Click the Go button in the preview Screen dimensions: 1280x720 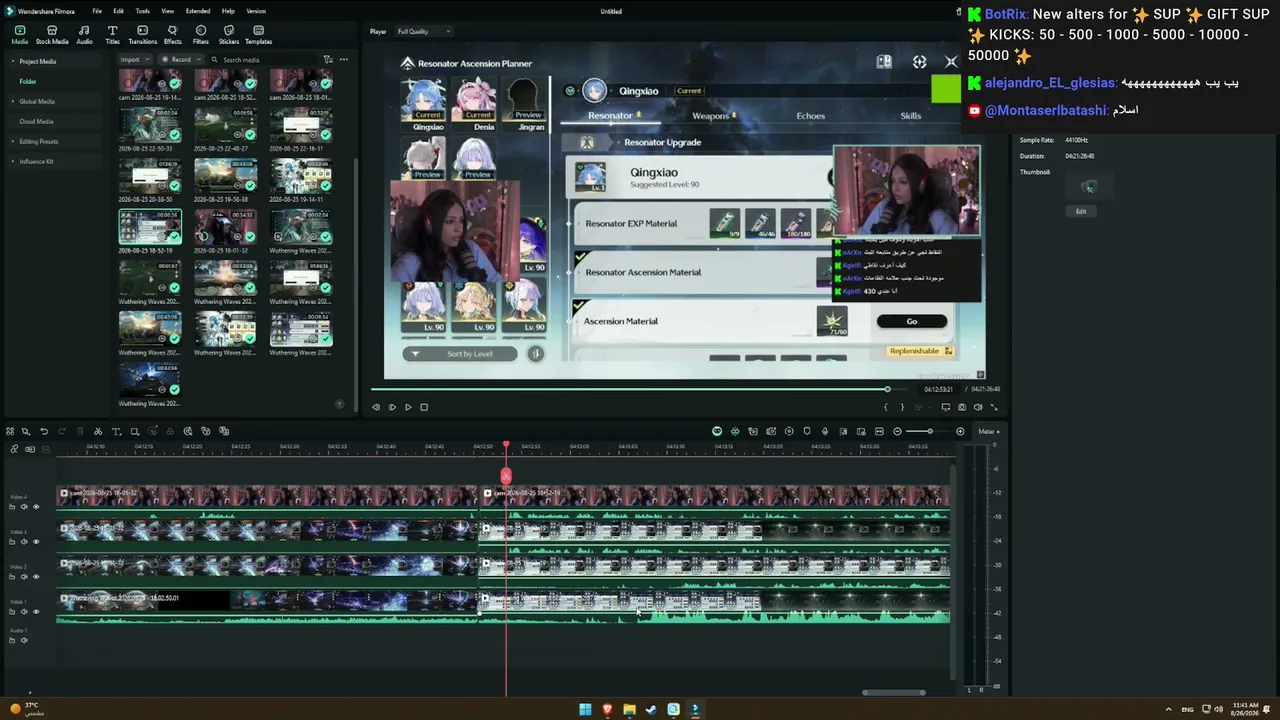912,321
